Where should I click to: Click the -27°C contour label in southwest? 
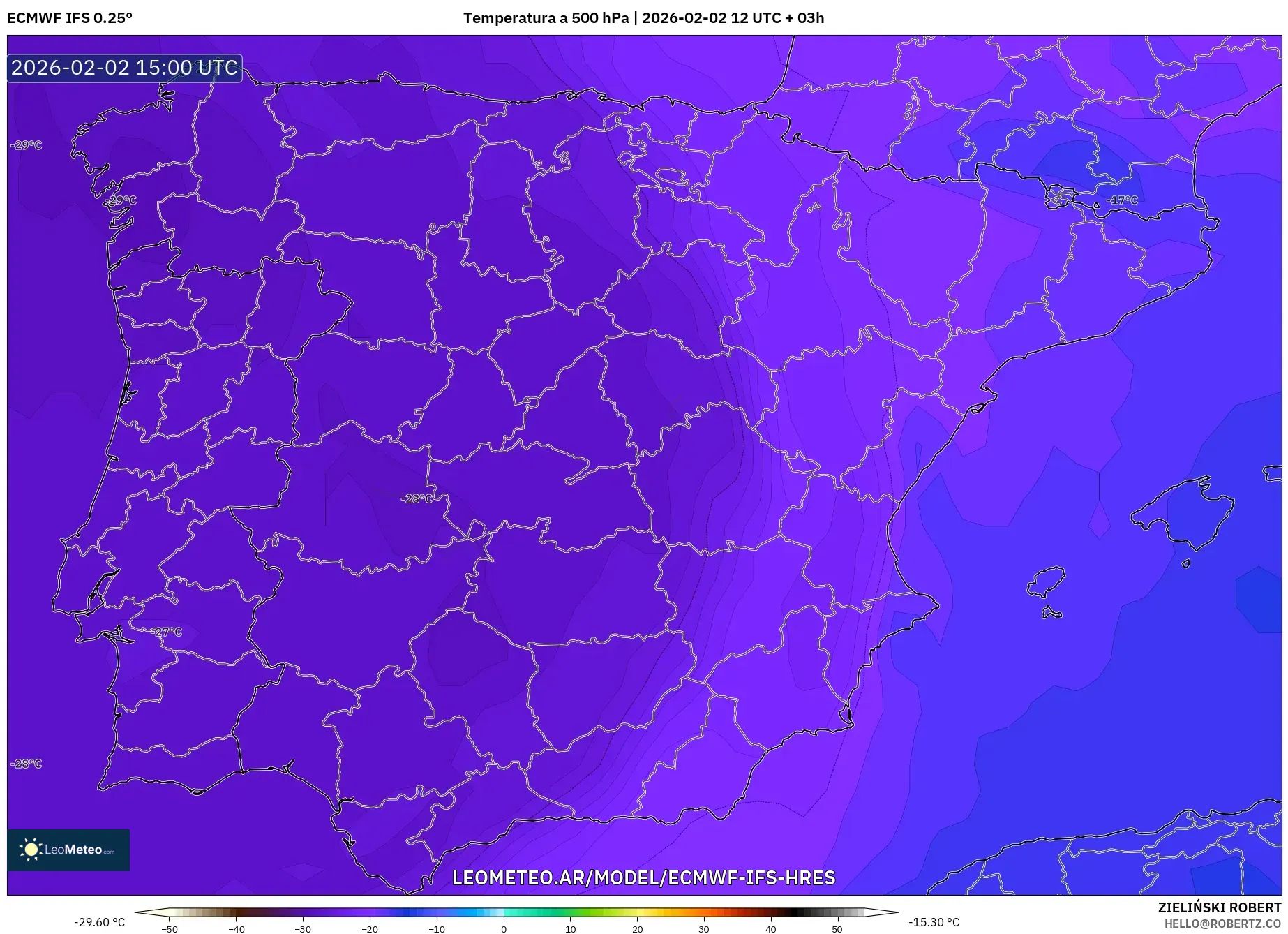(166, 631)
